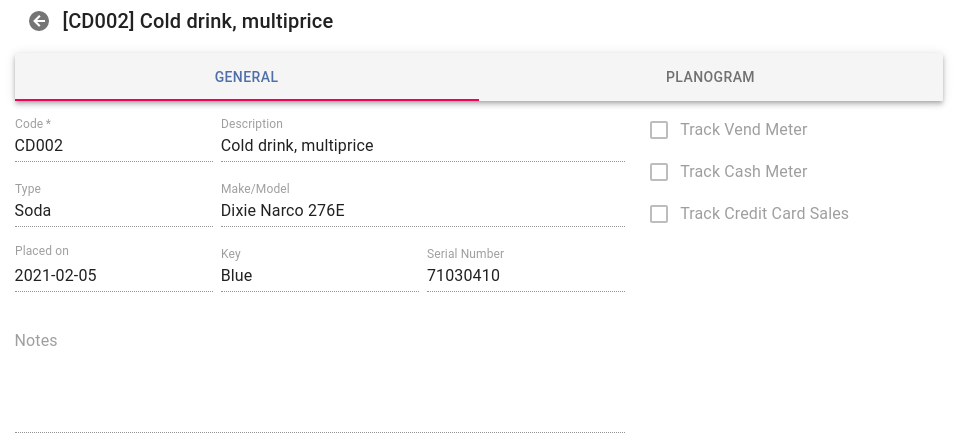Click the Key field showing Blue
The width and height of the screenshot is (957, 446).
point(320,276)
